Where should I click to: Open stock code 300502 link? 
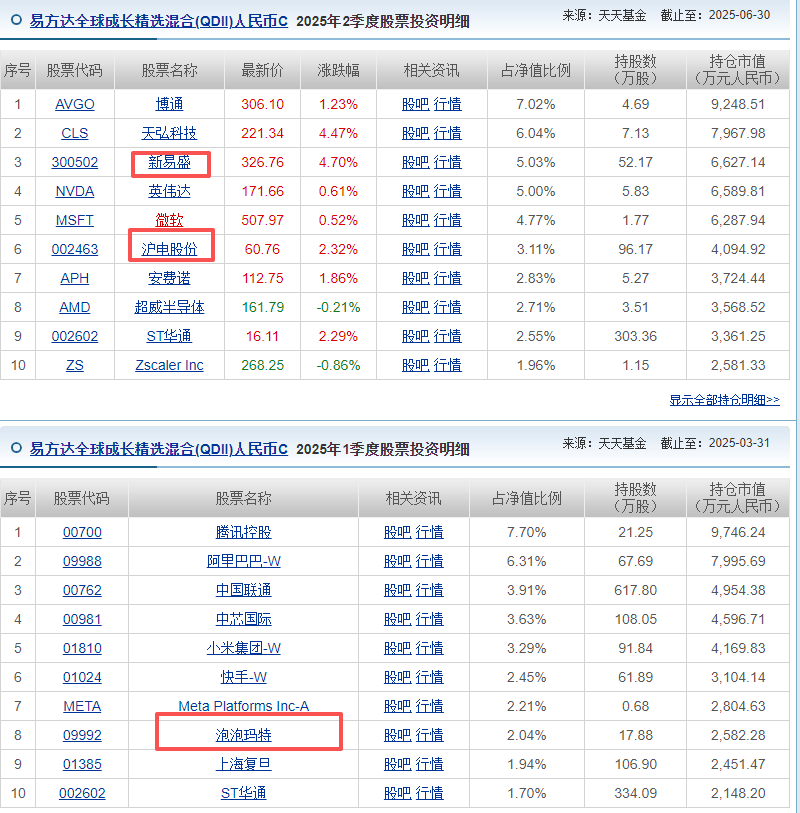(75, 162)
